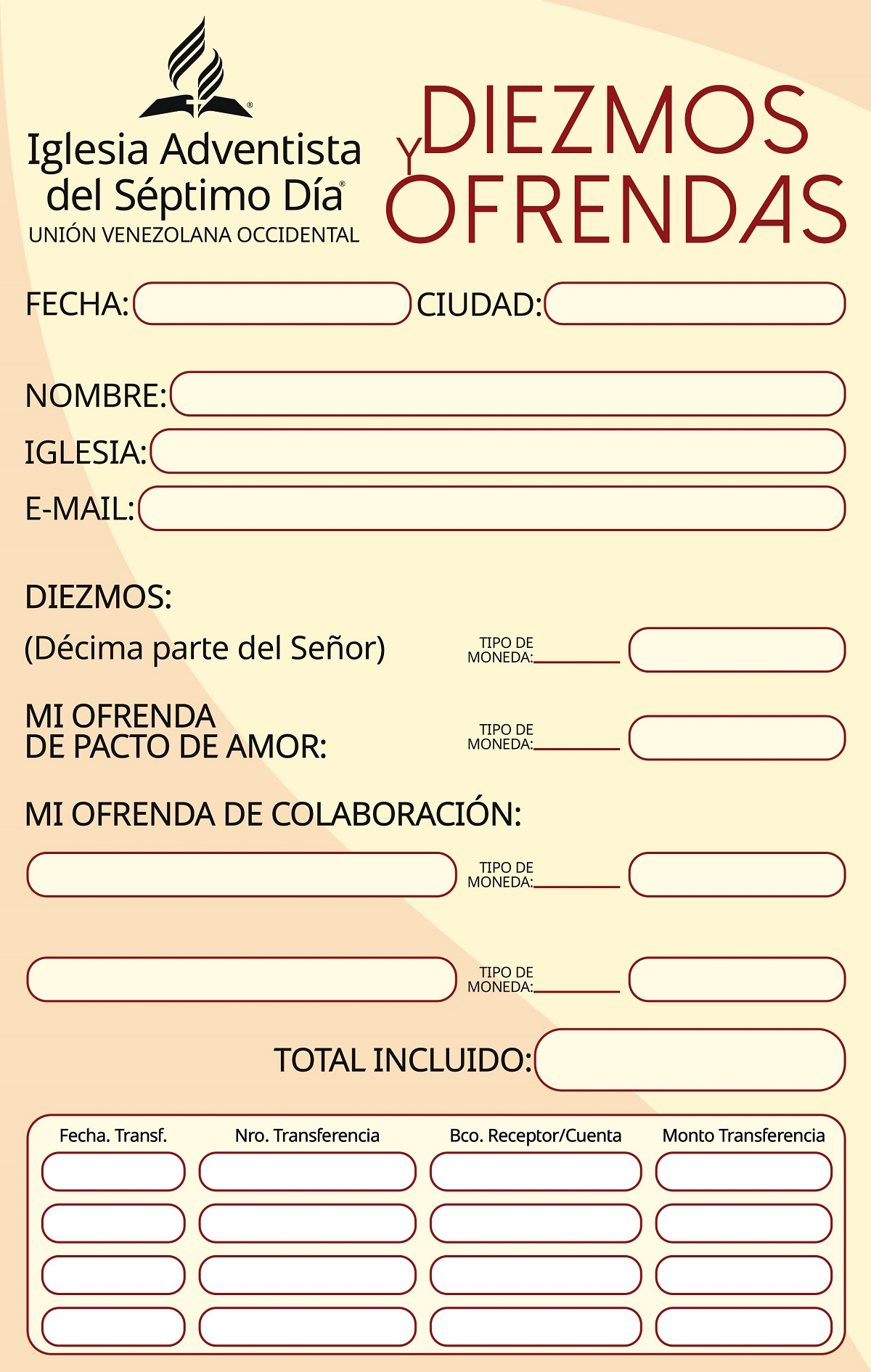Click the Adventist church flame logo

(x=195, y=70)
